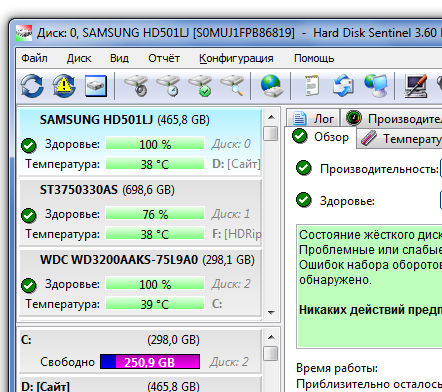The width and height of the screenshot is (442, 392).
Task: Open the Вид menu
Action: click(119, 58)
